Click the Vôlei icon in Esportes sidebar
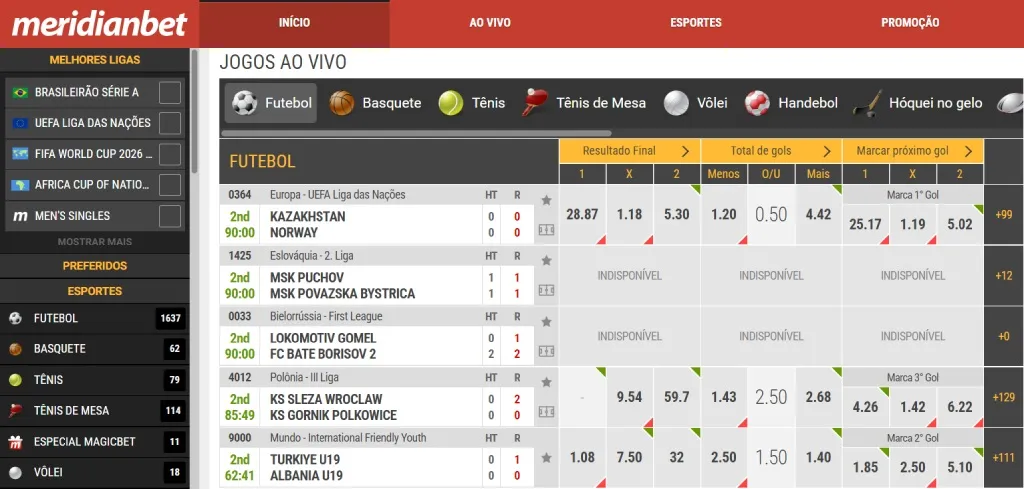 click(16, 472)
